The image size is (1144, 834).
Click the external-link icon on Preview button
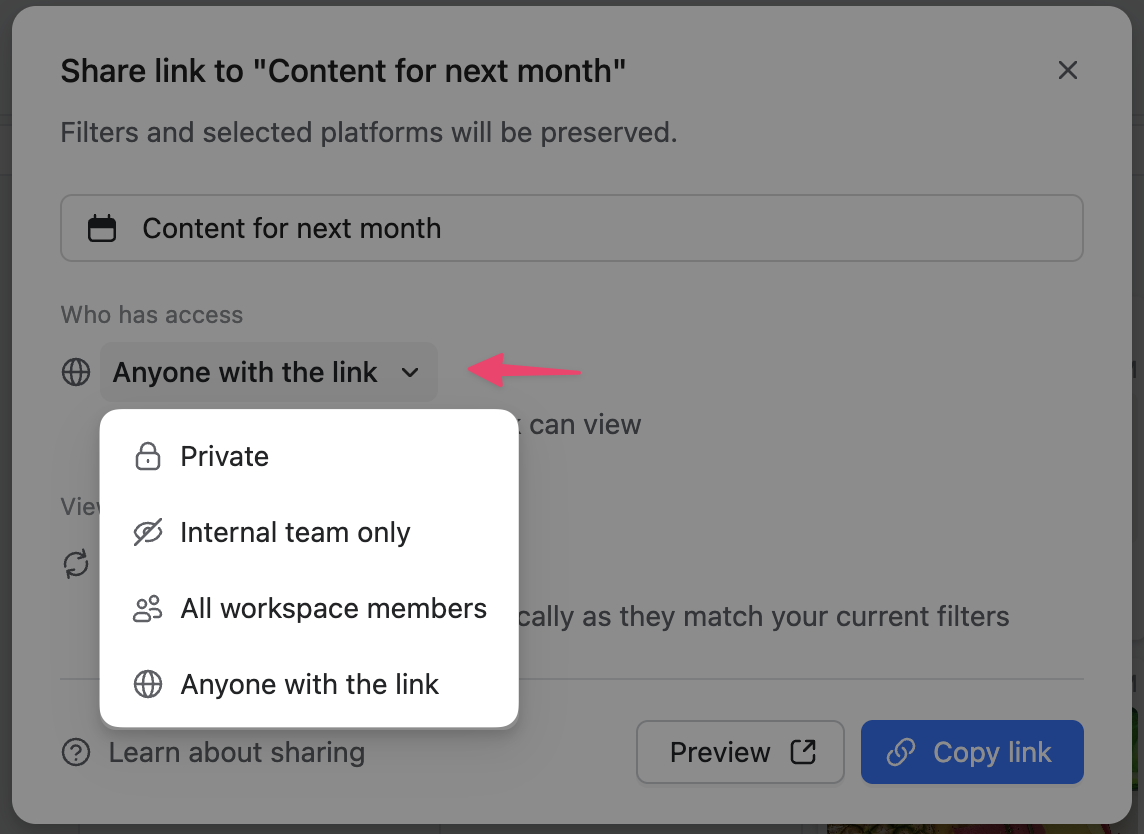point(803,752)
